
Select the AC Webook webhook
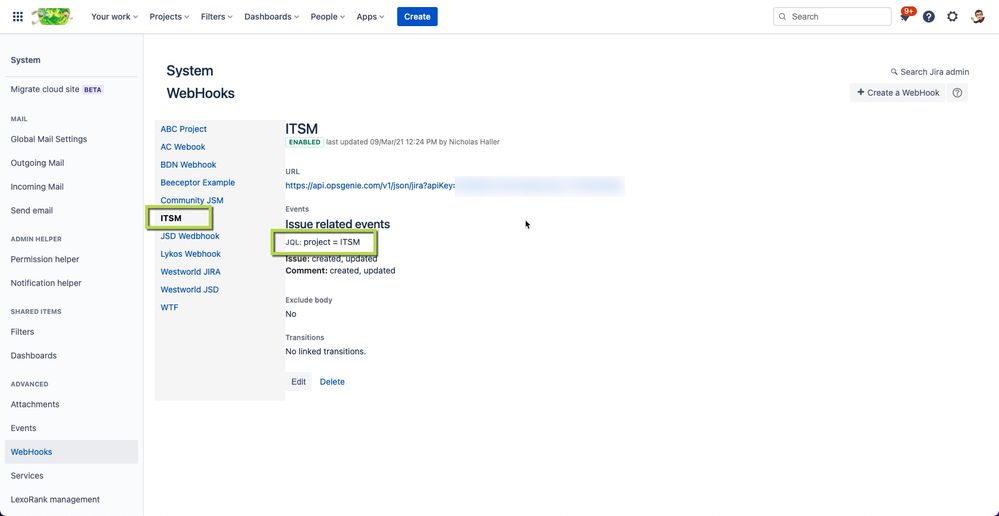(x=183, y=147)
